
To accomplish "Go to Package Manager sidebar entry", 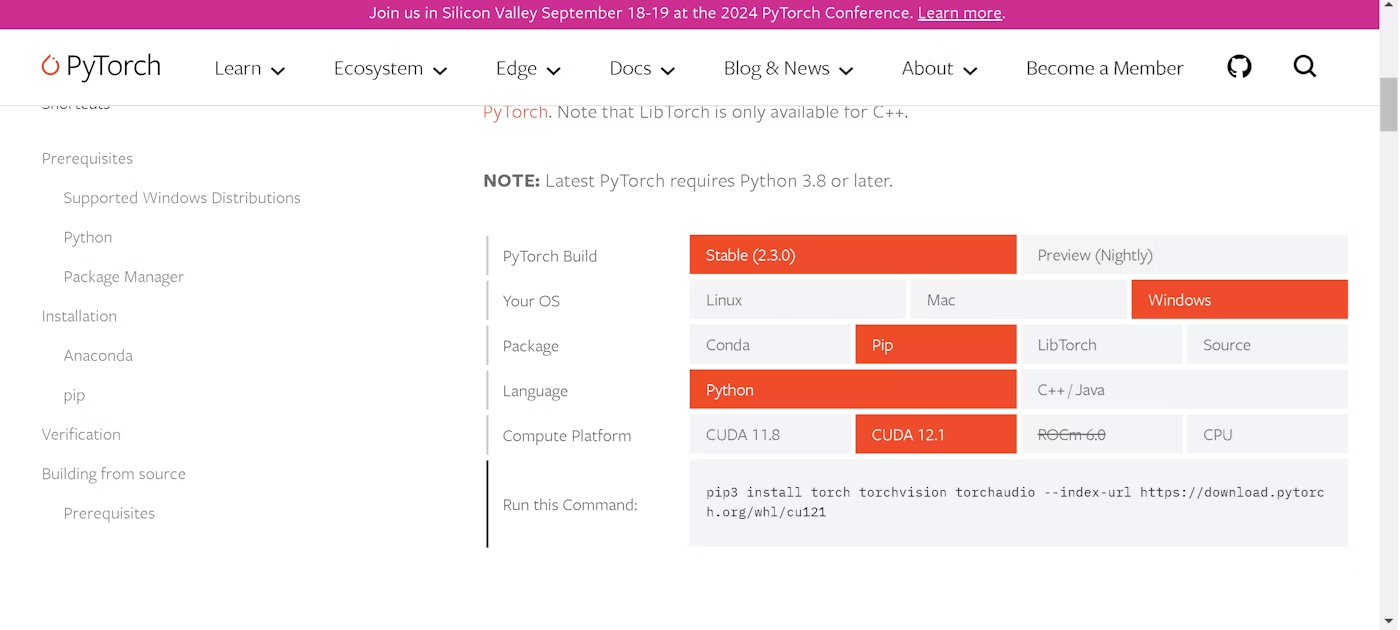I will pyautogui.click(x=124, y=277).
